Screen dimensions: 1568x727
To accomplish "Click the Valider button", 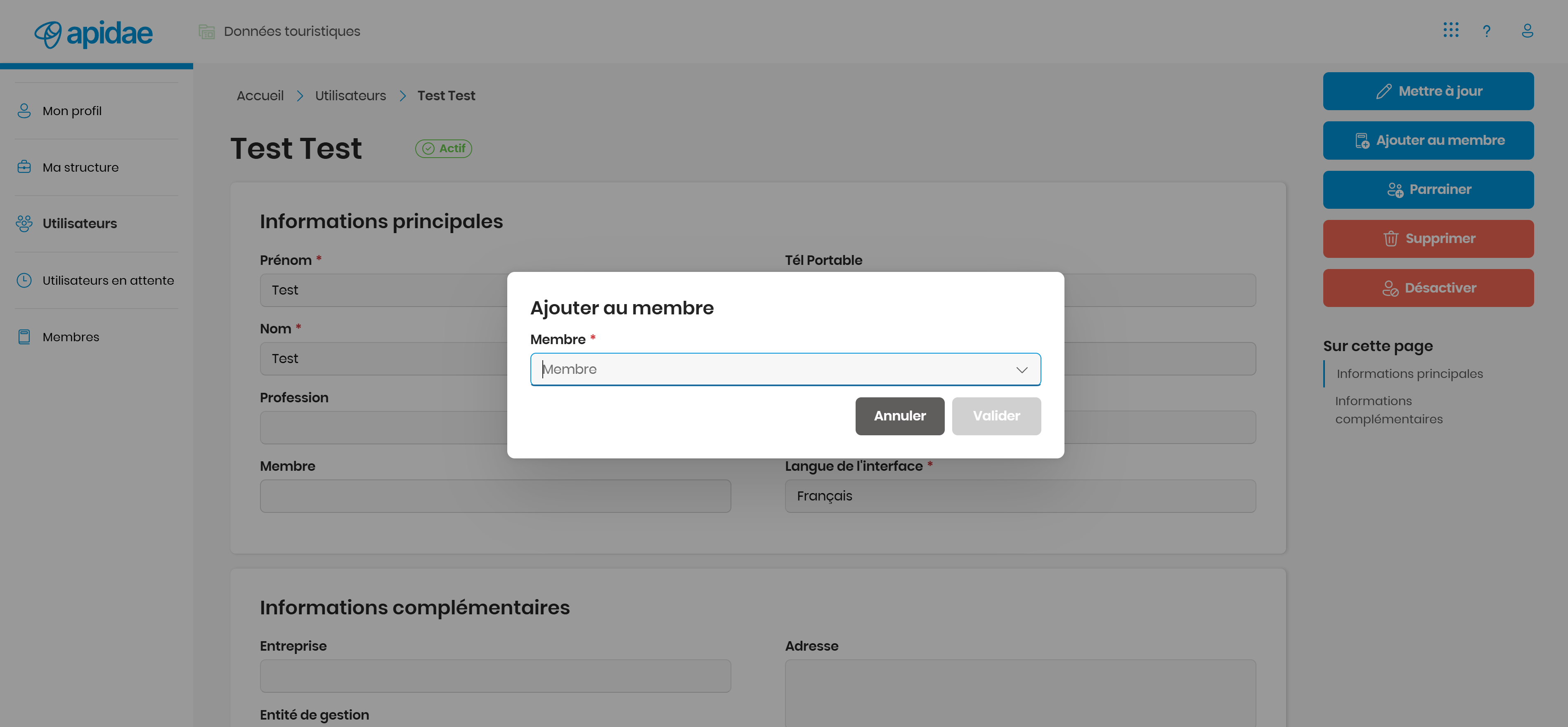I will [x=996, y=416].
